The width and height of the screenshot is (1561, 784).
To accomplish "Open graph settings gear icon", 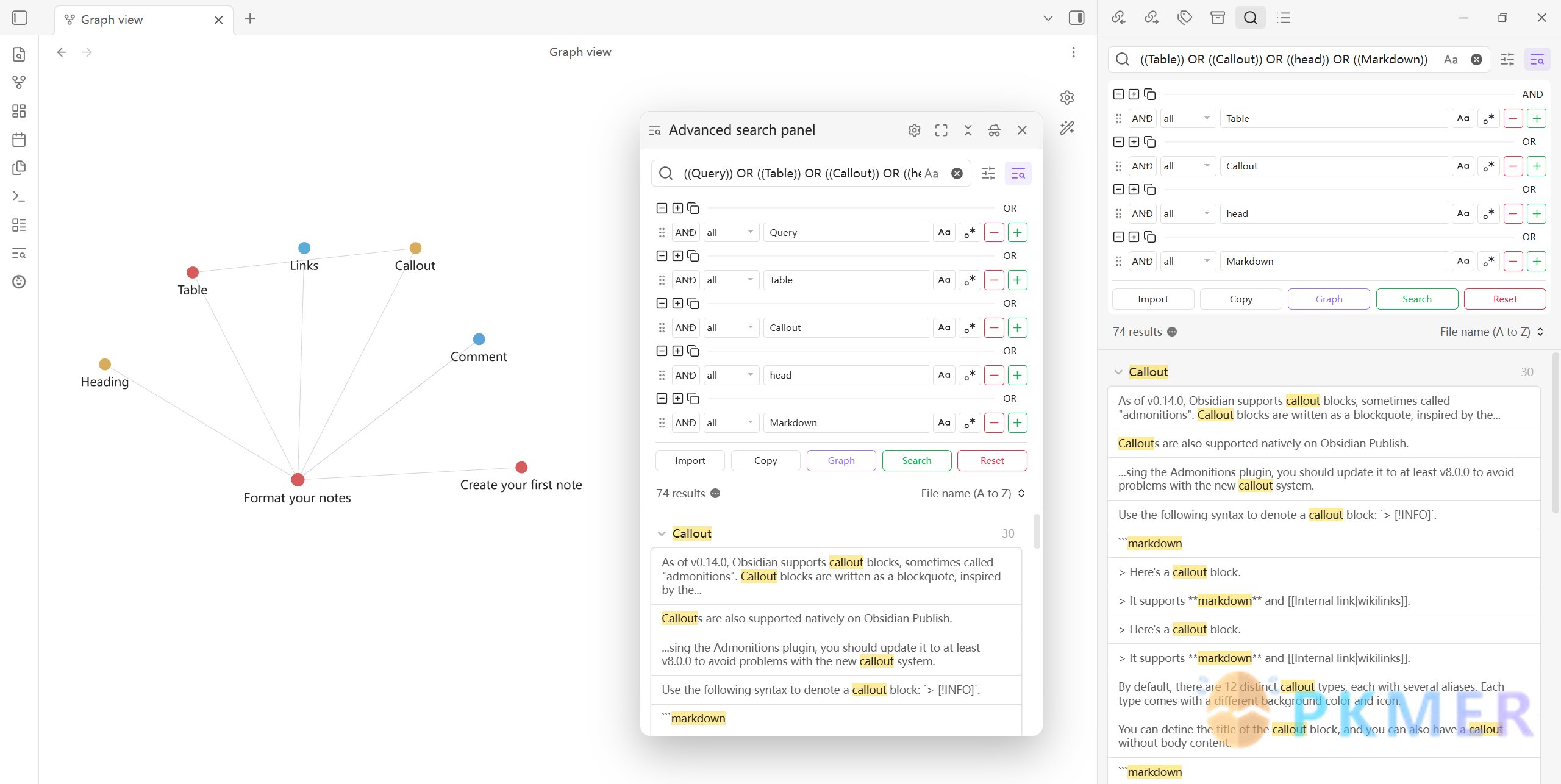I will click(1067, 98).
